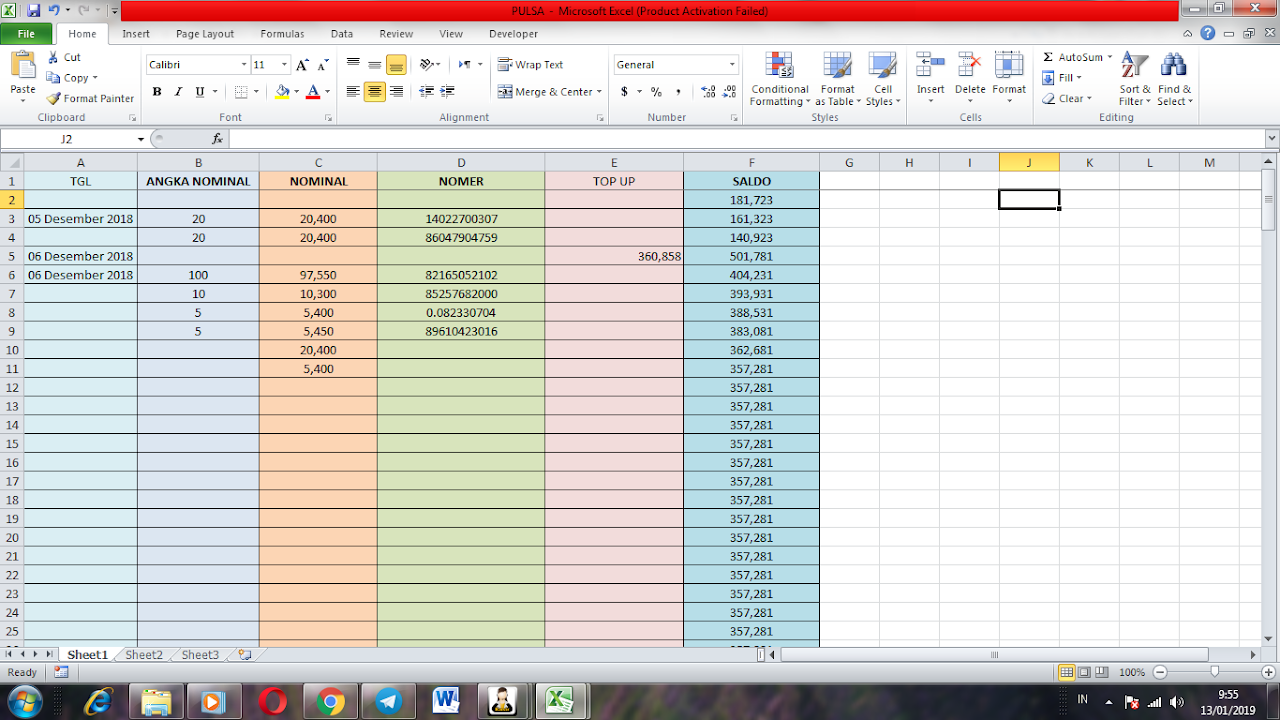Click the Paste clipboard icon
Image resolution: width=1280 pixels, height=720 pixels.
pos(23,66)
